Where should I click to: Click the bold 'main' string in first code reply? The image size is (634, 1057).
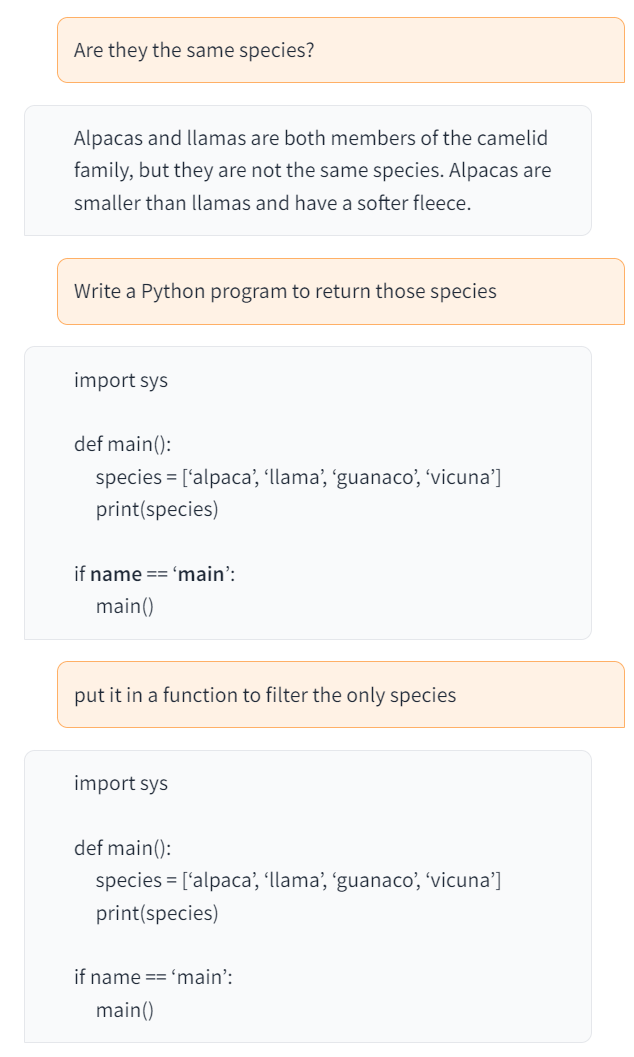coord(200,574)
